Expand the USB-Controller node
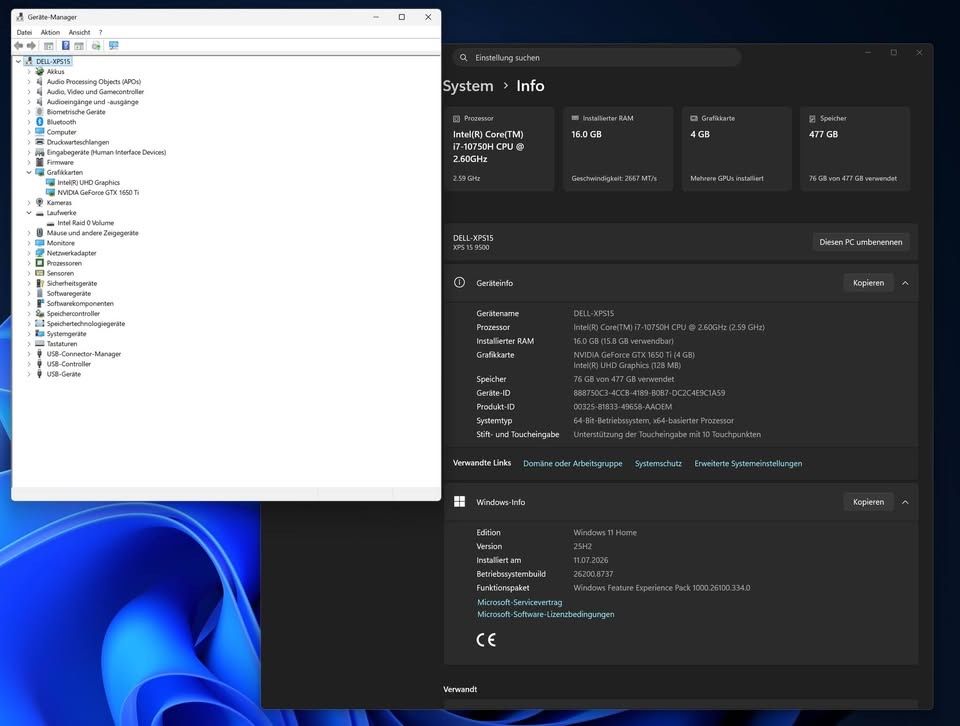This screenshot has width=960, height=726. click(29, 364)
